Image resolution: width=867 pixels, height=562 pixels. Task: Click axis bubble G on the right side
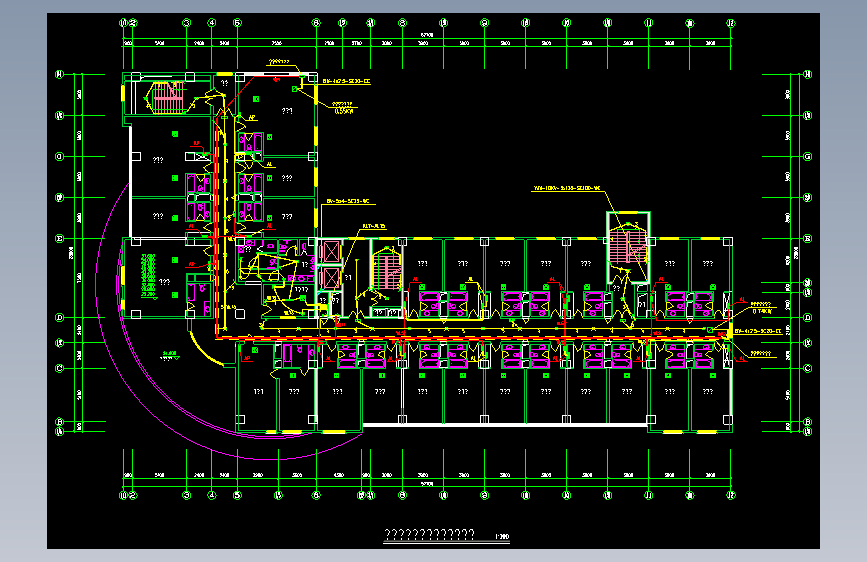807,157
